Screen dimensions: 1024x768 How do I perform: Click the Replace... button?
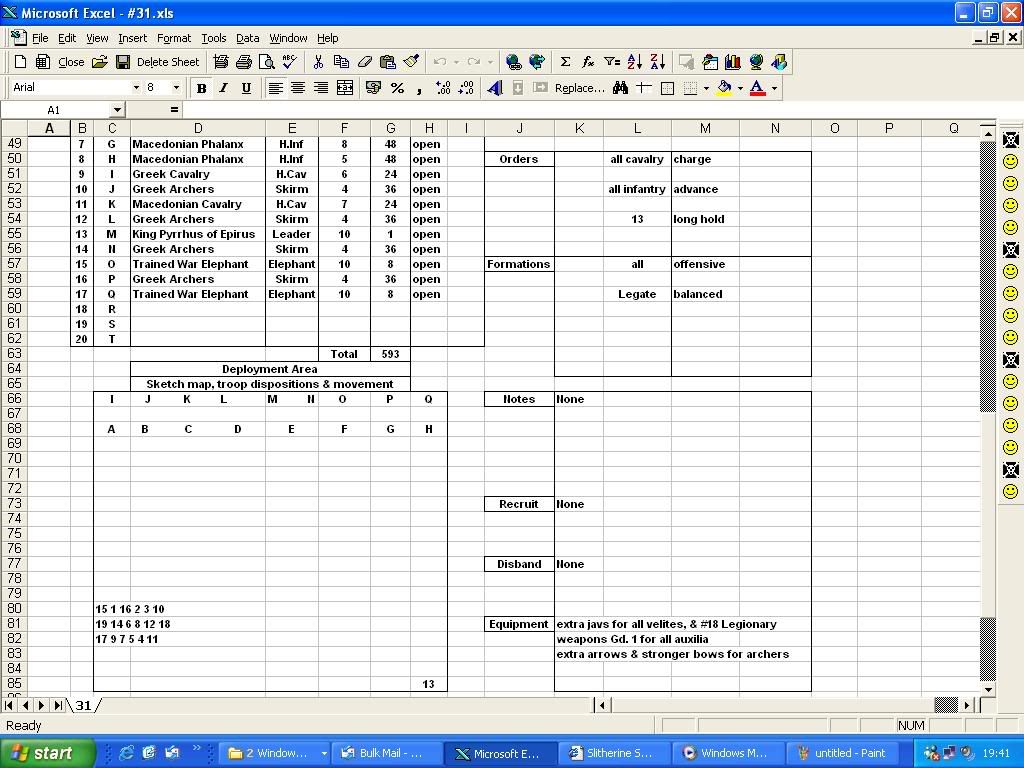[x=579, y=88]
